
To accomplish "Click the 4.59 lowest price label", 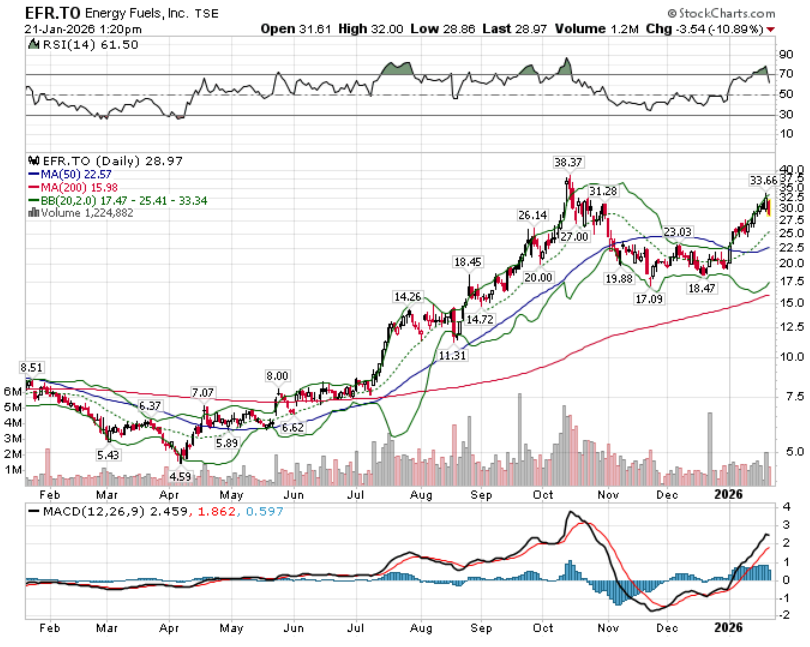I will (180, 476).
